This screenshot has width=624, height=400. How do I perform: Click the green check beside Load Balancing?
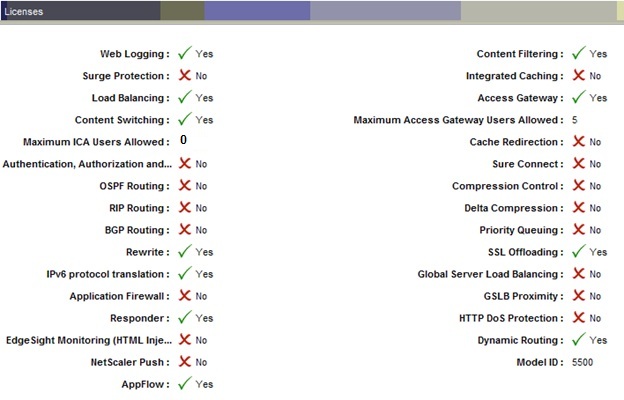click(184, 97)
